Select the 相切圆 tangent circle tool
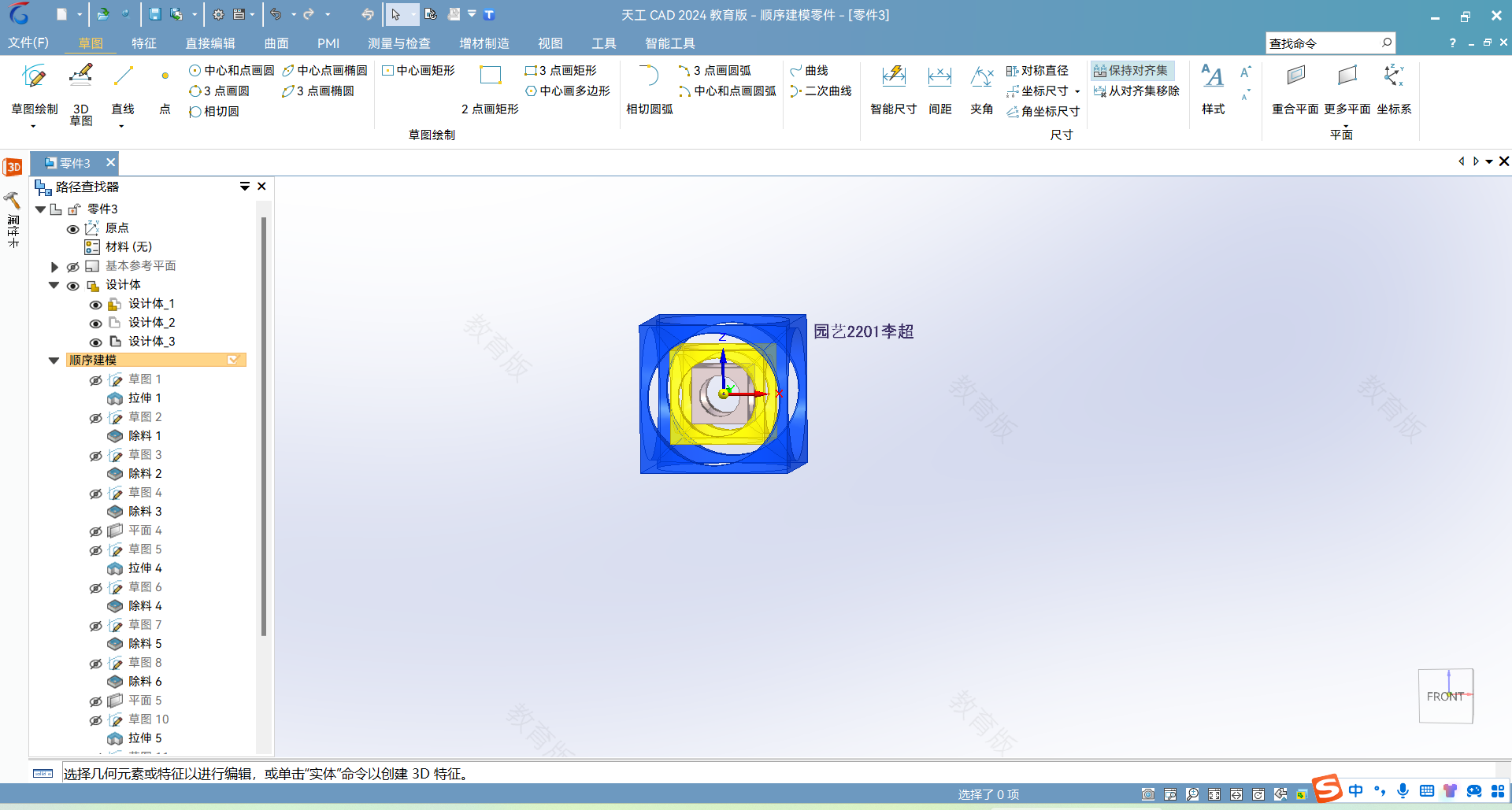Screen dimensions: 1512x810 pos(214,112)
